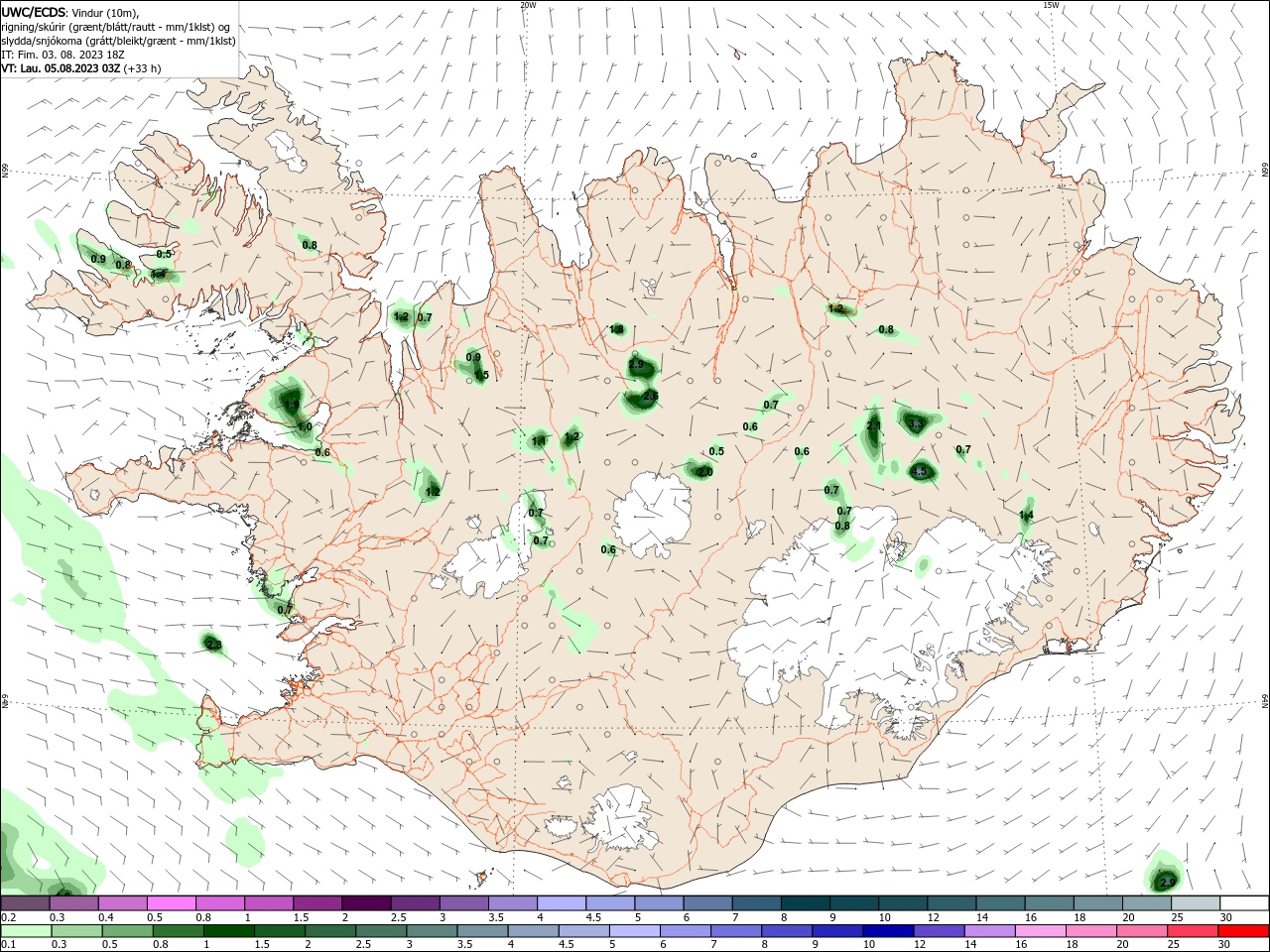Click the white top-row swatch after label 30
This screenshot has width=1270, height=952.
[1245, 903]
